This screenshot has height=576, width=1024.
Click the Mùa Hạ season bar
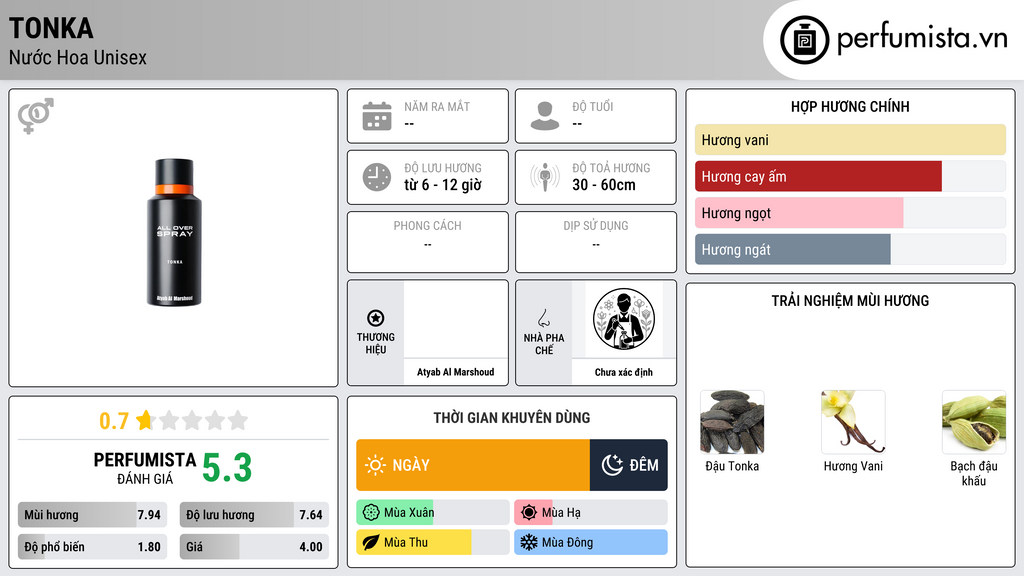pos(591,513)
